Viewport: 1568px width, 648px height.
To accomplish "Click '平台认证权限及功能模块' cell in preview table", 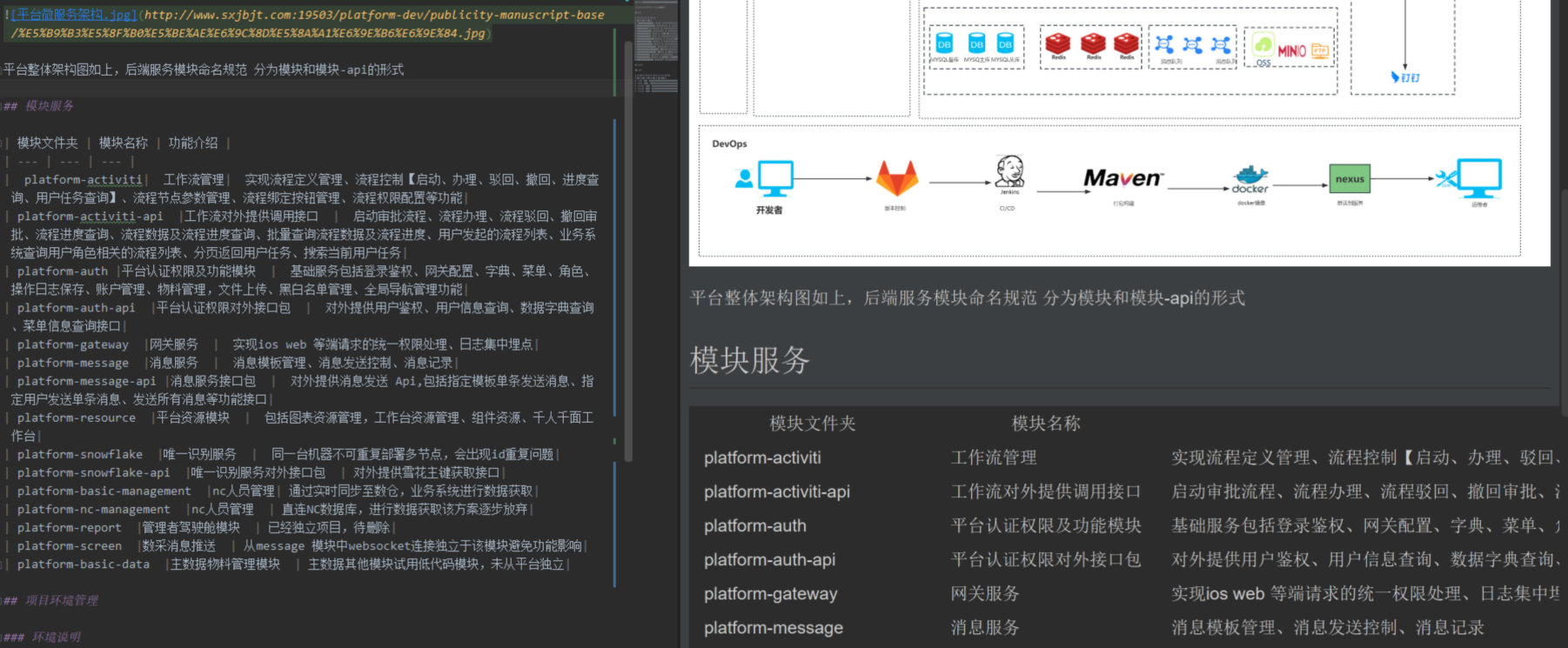I will 1046,525.
